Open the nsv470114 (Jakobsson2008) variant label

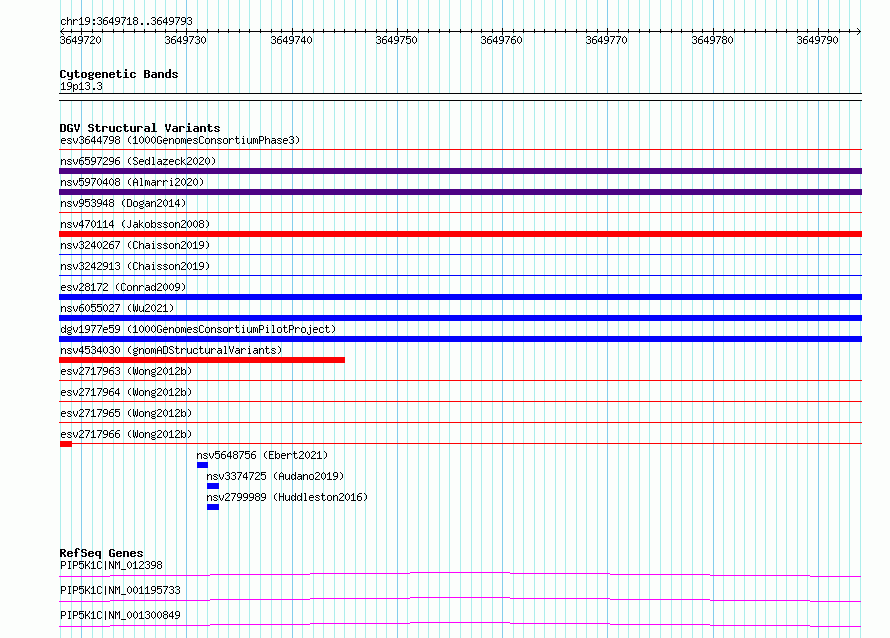point(135,224)
